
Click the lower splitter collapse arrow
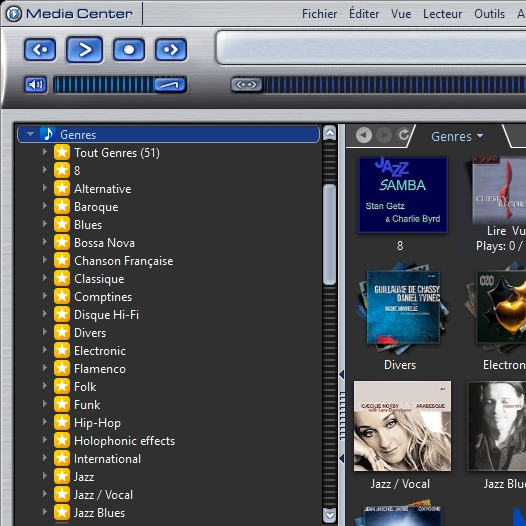coord(341,458)
